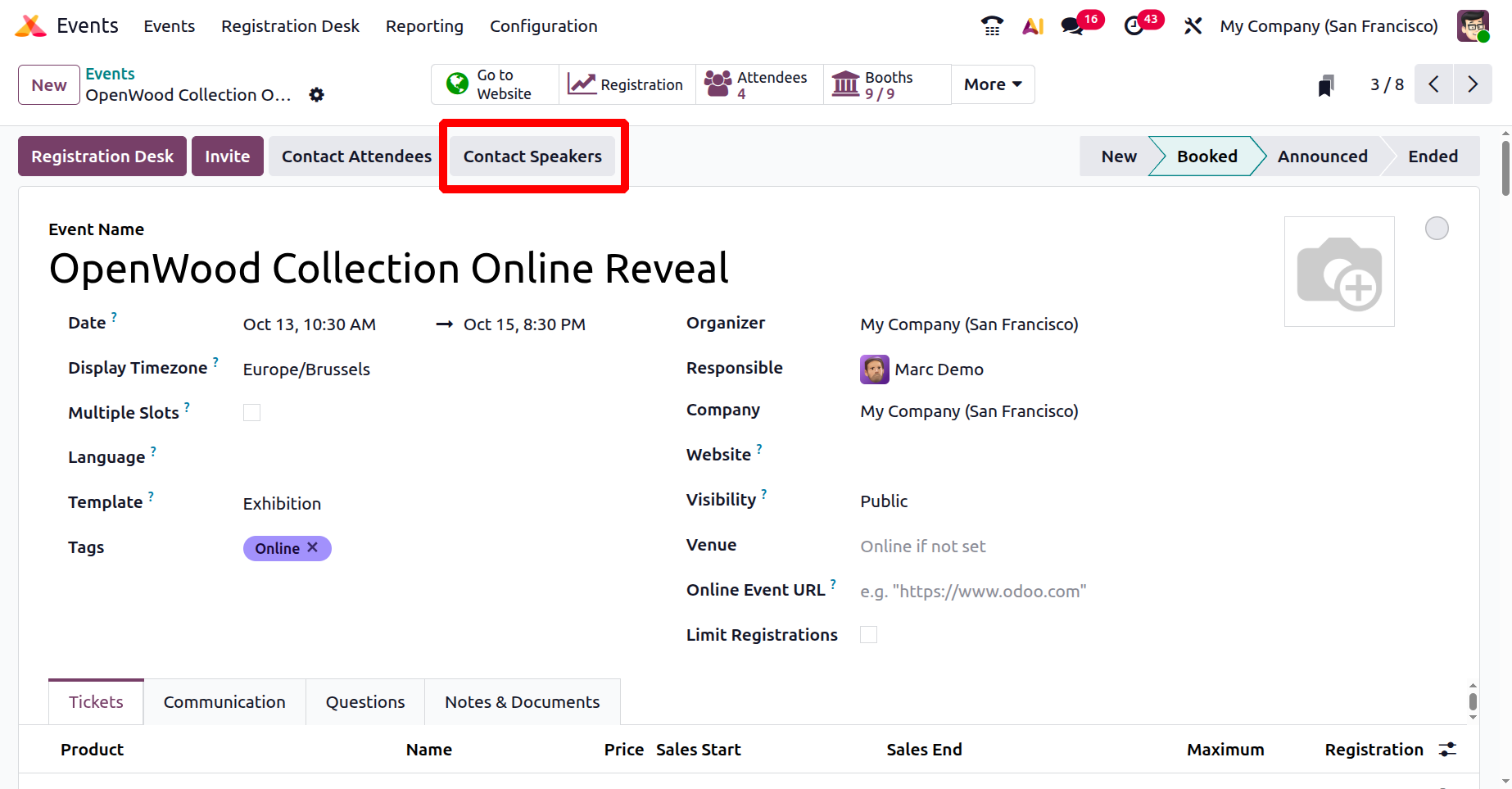Image resolution: width=1512 pixels, height=789 pixels.
Task: Open the phone dialer icon
Action: coord(992,26)
